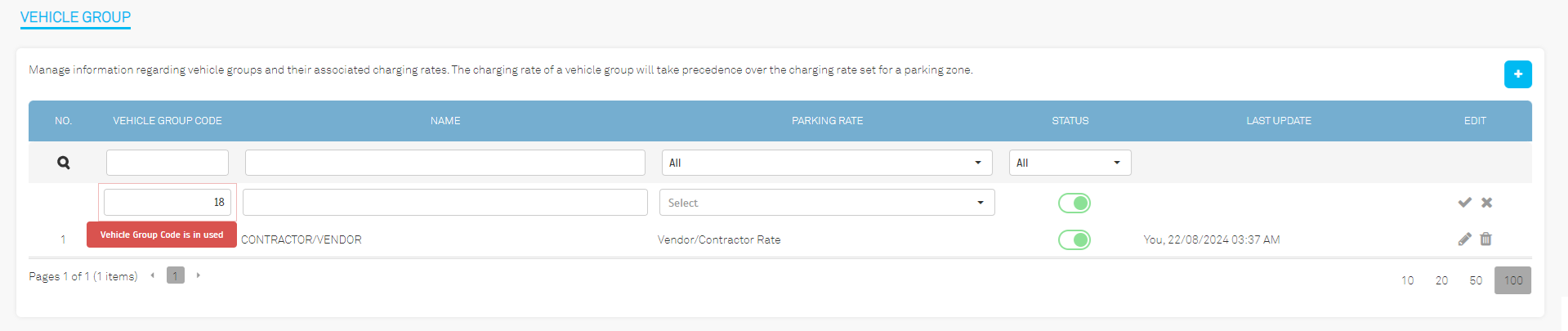Focus the new row Name input field
The height and width of the screenshot is (331, 1568).
click(x=445, y=203)
